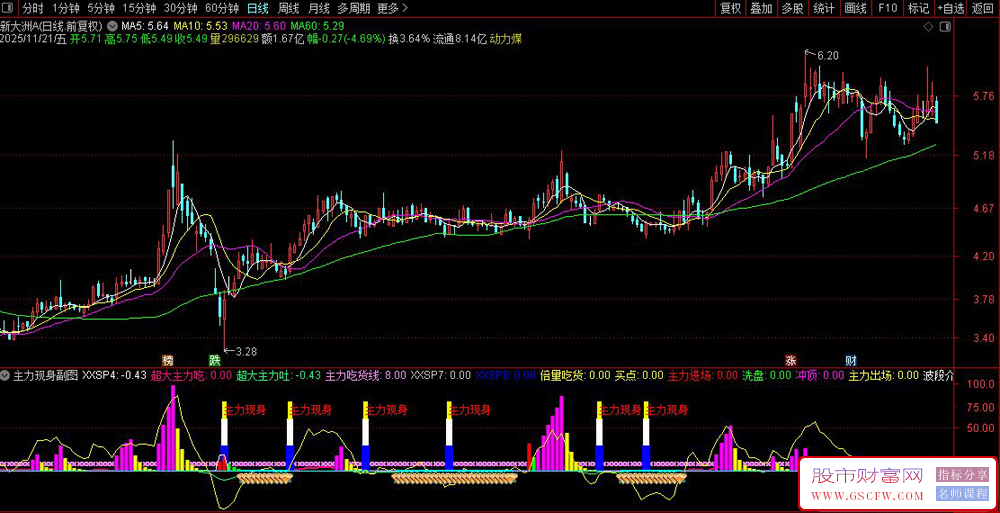Click the 财 marker icon under the chart
This screenshot has width=1000, height=513.
point(850,360)
